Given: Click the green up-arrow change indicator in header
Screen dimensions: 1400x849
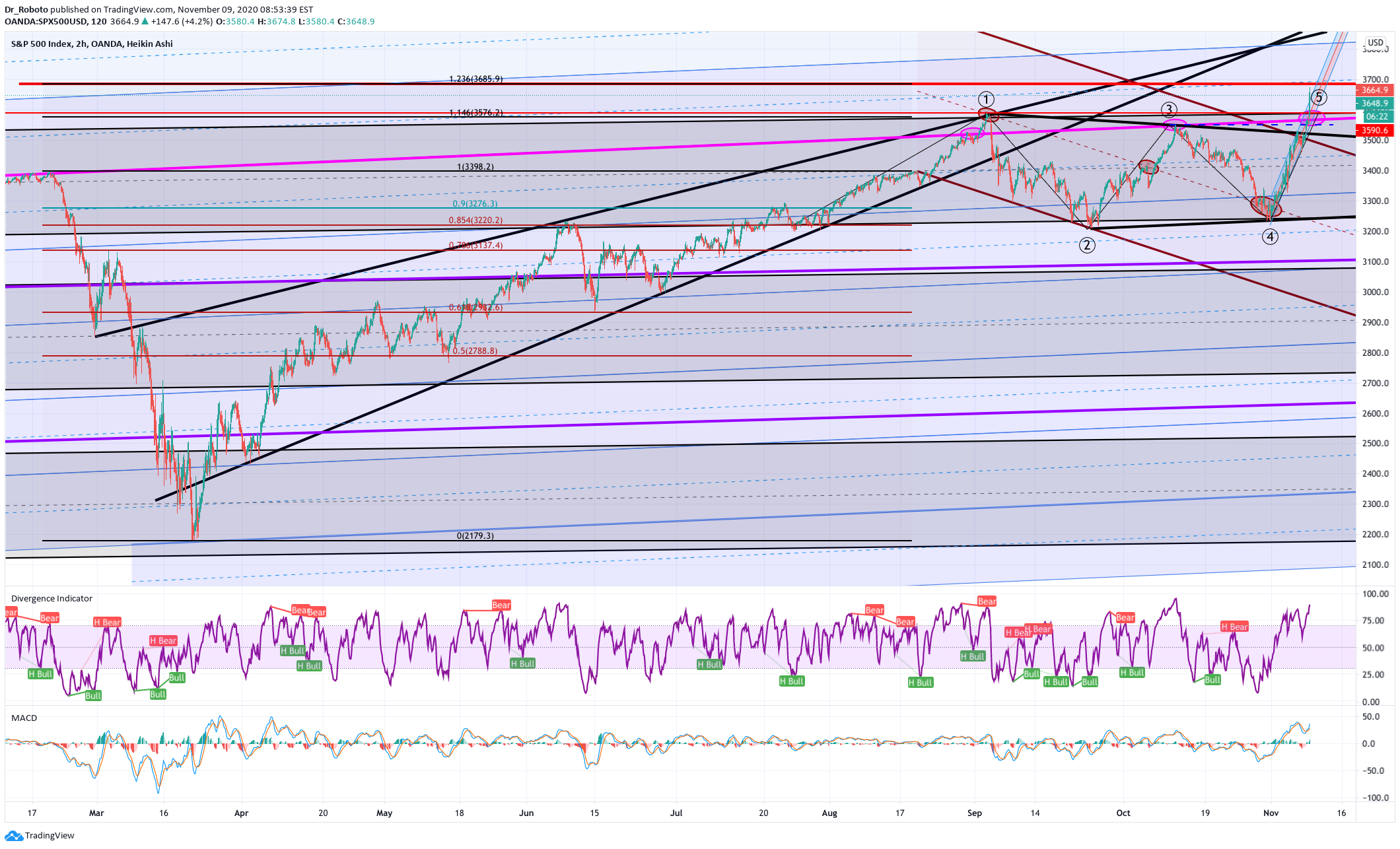Looking at the screenshot, I should [x=145, y=21].
